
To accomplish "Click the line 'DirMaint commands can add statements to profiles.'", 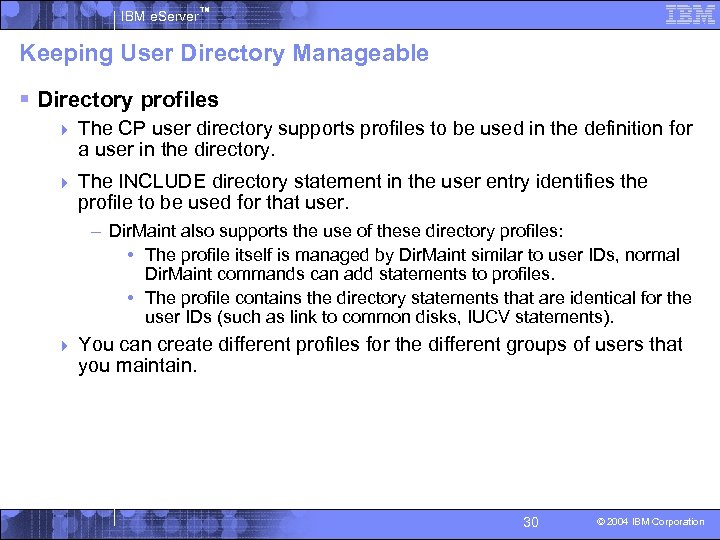I will [x=350, y=274].
